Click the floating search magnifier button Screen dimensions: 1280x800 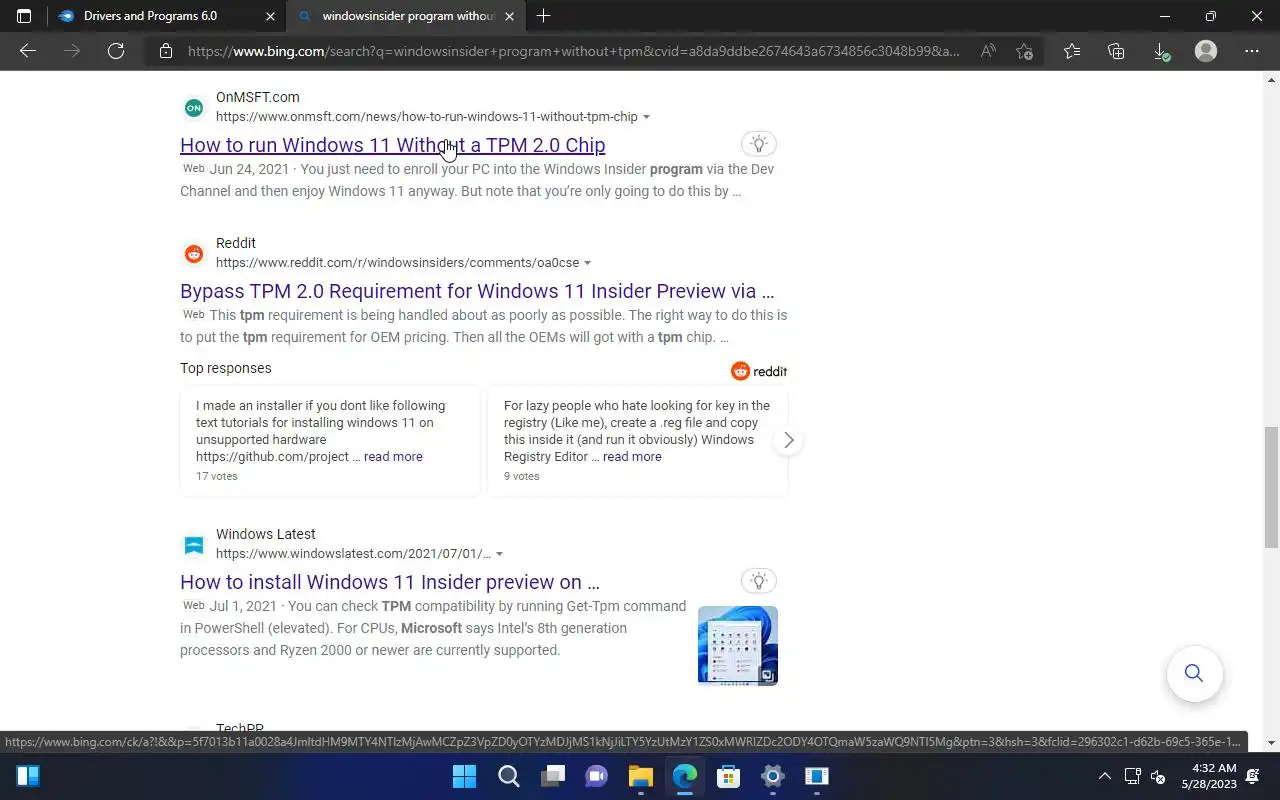[x=1194, y=673]
